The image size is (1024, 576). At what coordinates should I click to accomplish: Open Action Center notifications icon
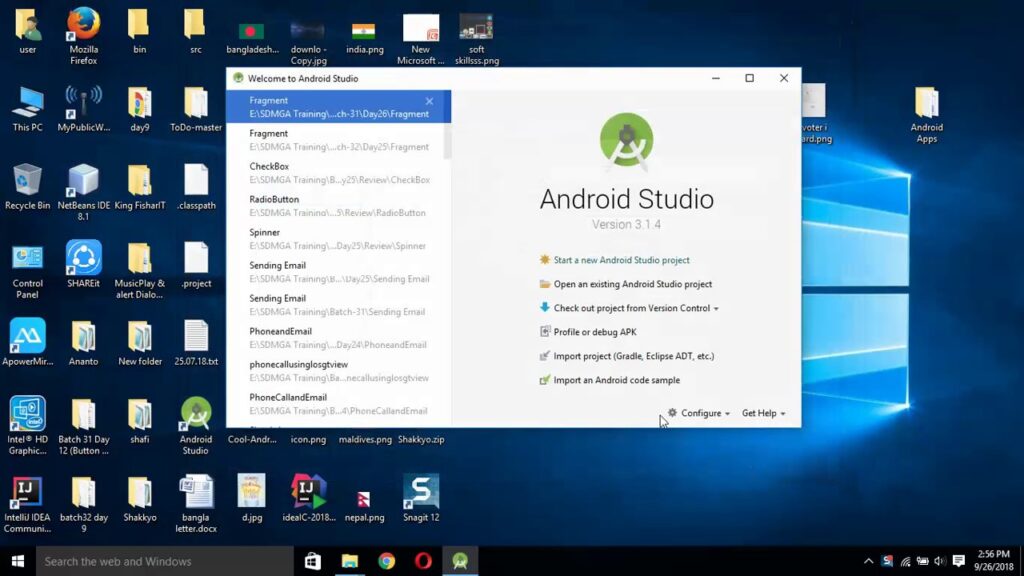pos(959,561)
